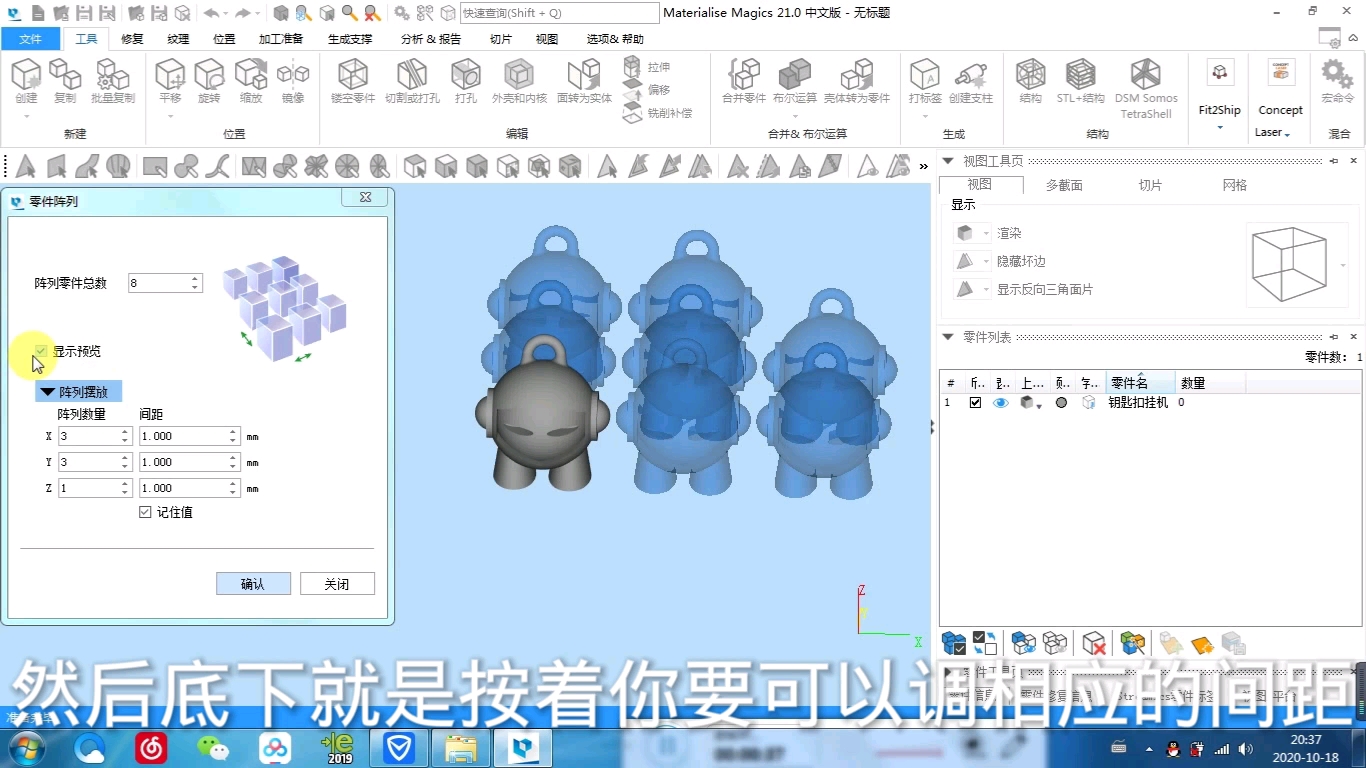This screenshot has width=1366, height=768.
Task: Open the 切割或打孔 cut or punch tool
Action: pos(412,81)
